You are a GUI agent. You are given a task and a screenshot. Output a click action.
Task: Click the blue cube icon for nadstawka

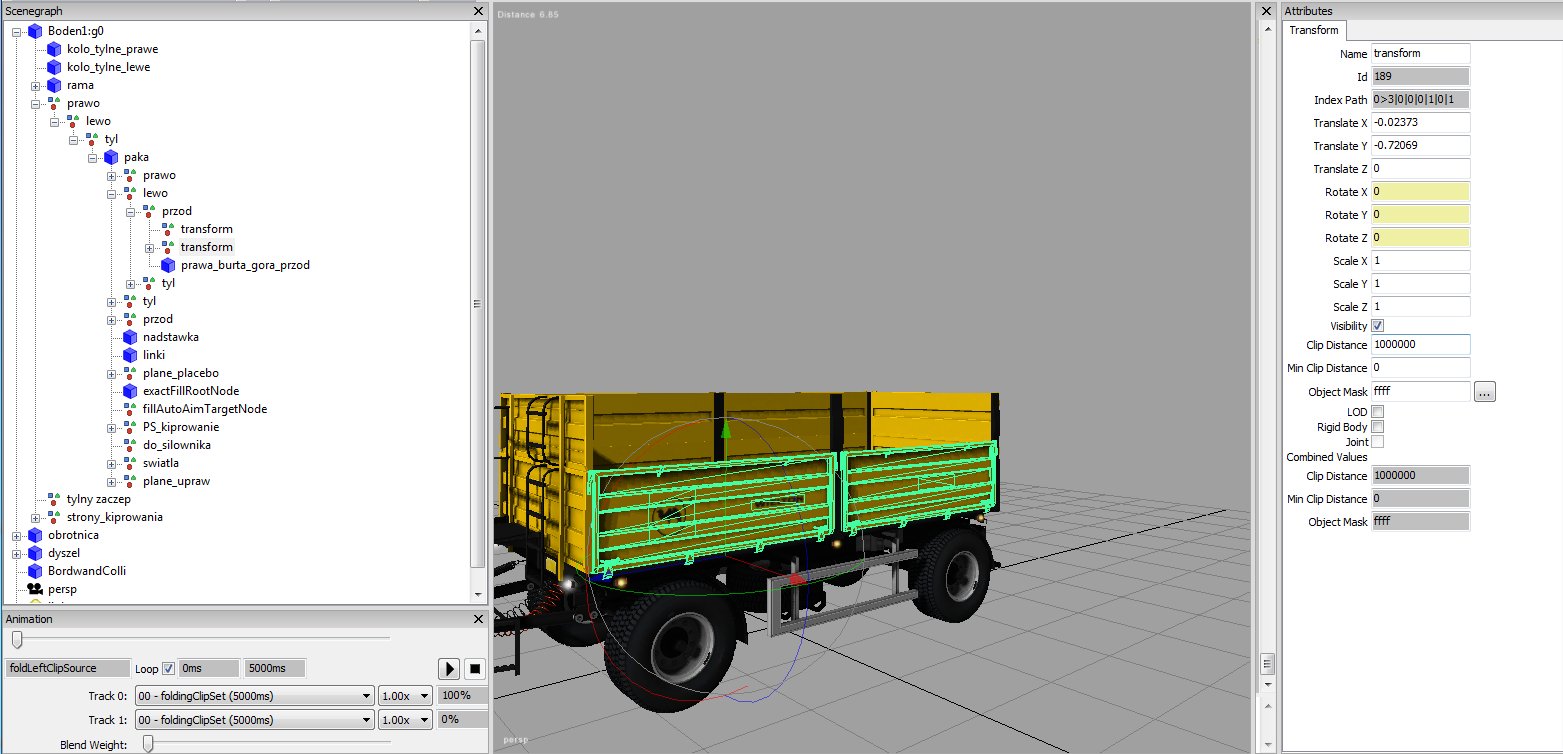pos(130,337)
